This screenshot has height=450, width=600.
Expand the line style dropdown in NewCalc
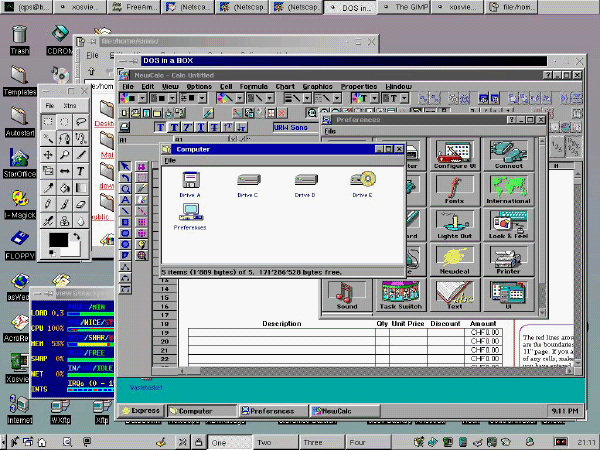pyautogui.click(x=337, y=98)
